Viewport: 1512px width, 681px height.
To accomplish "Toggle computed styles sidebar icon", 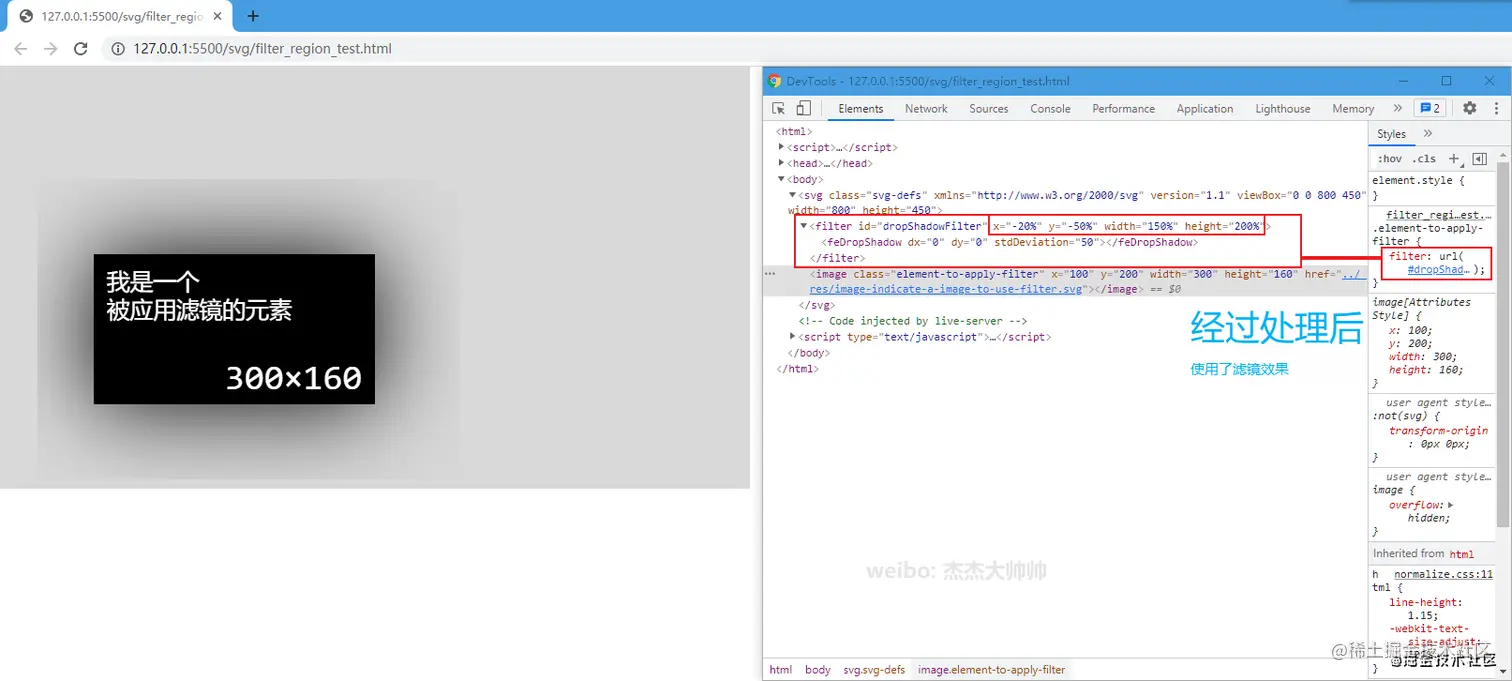I will pos(1480,159).
